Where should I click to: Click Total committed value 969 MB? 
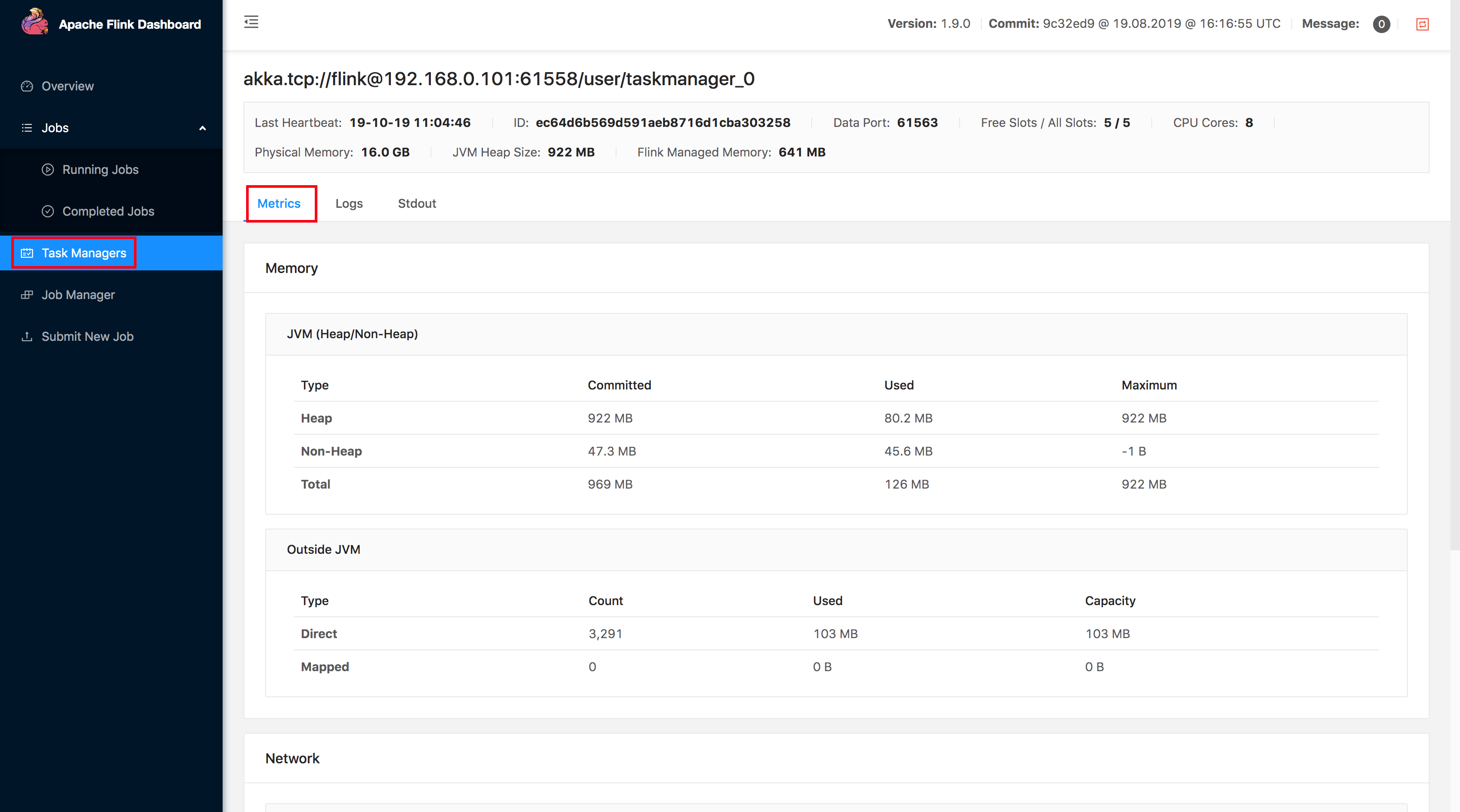pyautogui.click(x=610, y=484)
